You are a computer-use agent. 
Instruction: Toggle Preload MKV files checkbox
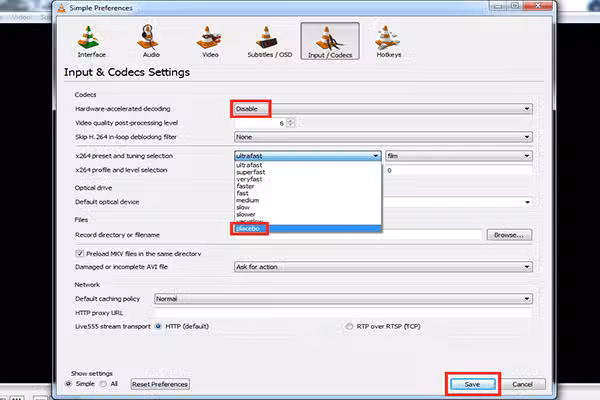coord(79,253)
